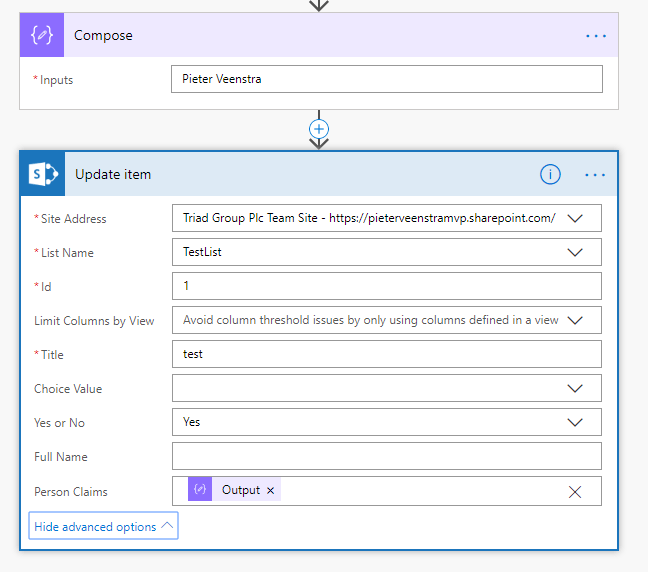Click the Site Address label
Viewport: 648px width, 572px height.
(x=73, y=219)
